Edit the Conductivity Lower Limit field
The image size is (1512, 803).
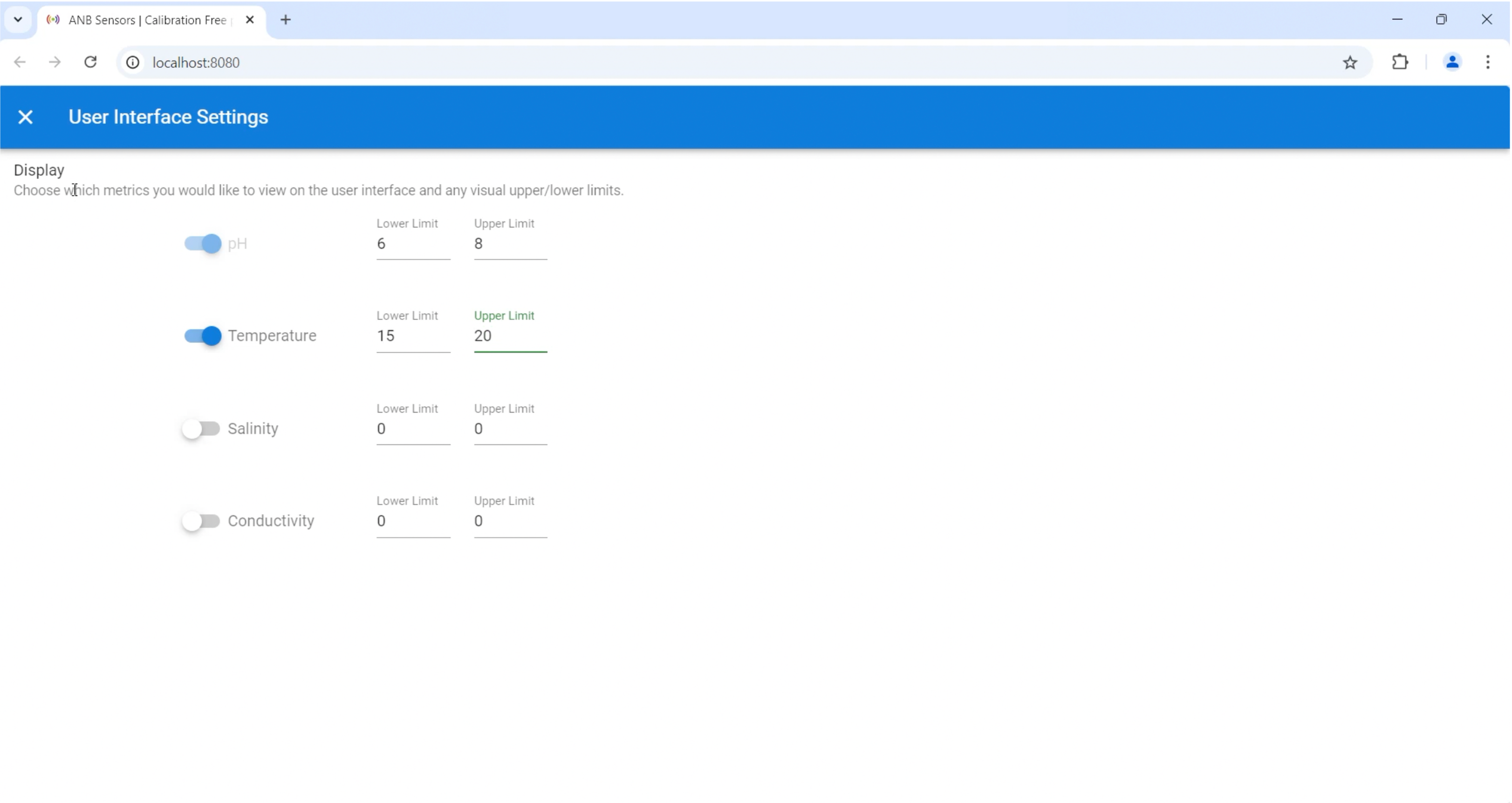[x=413, y=521]
